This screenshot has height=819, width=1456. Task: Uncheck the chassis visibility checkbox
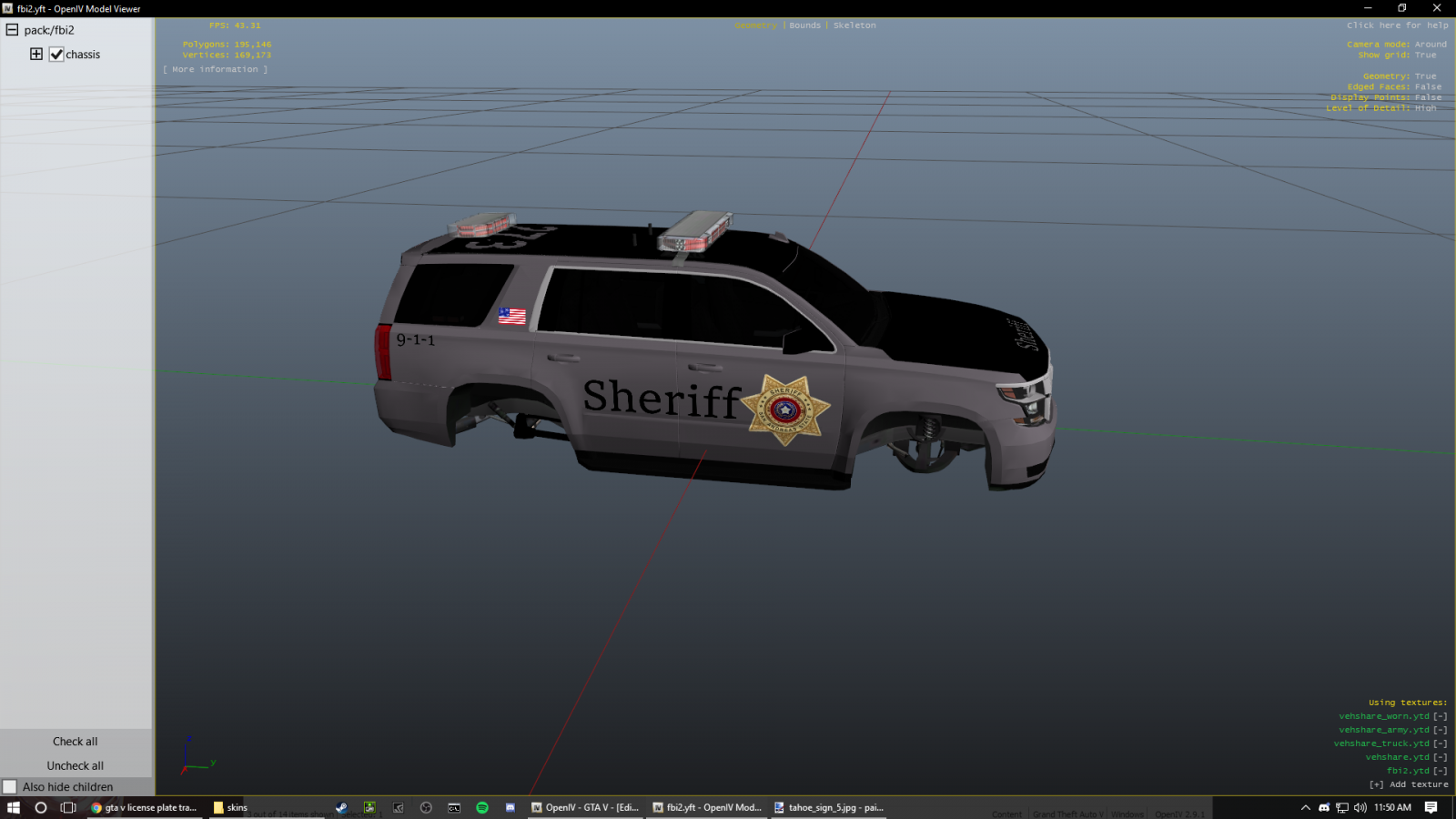(x=56, y=55)
